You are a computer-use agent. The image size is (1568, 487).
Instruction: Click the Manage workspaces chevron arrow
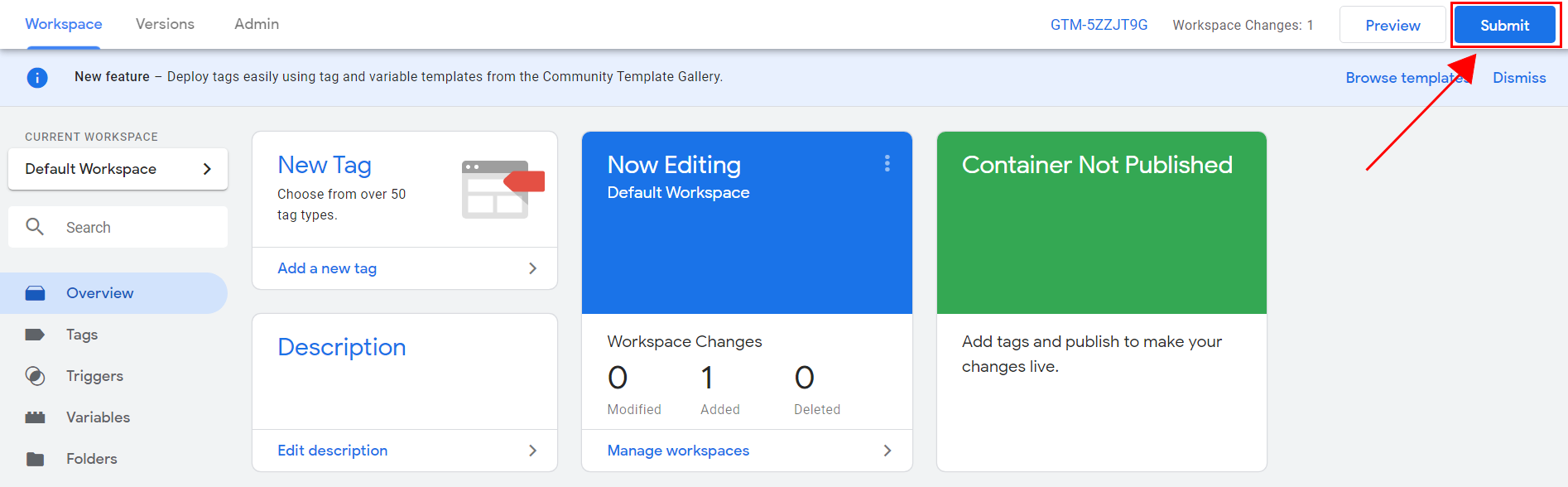point(887,451)
